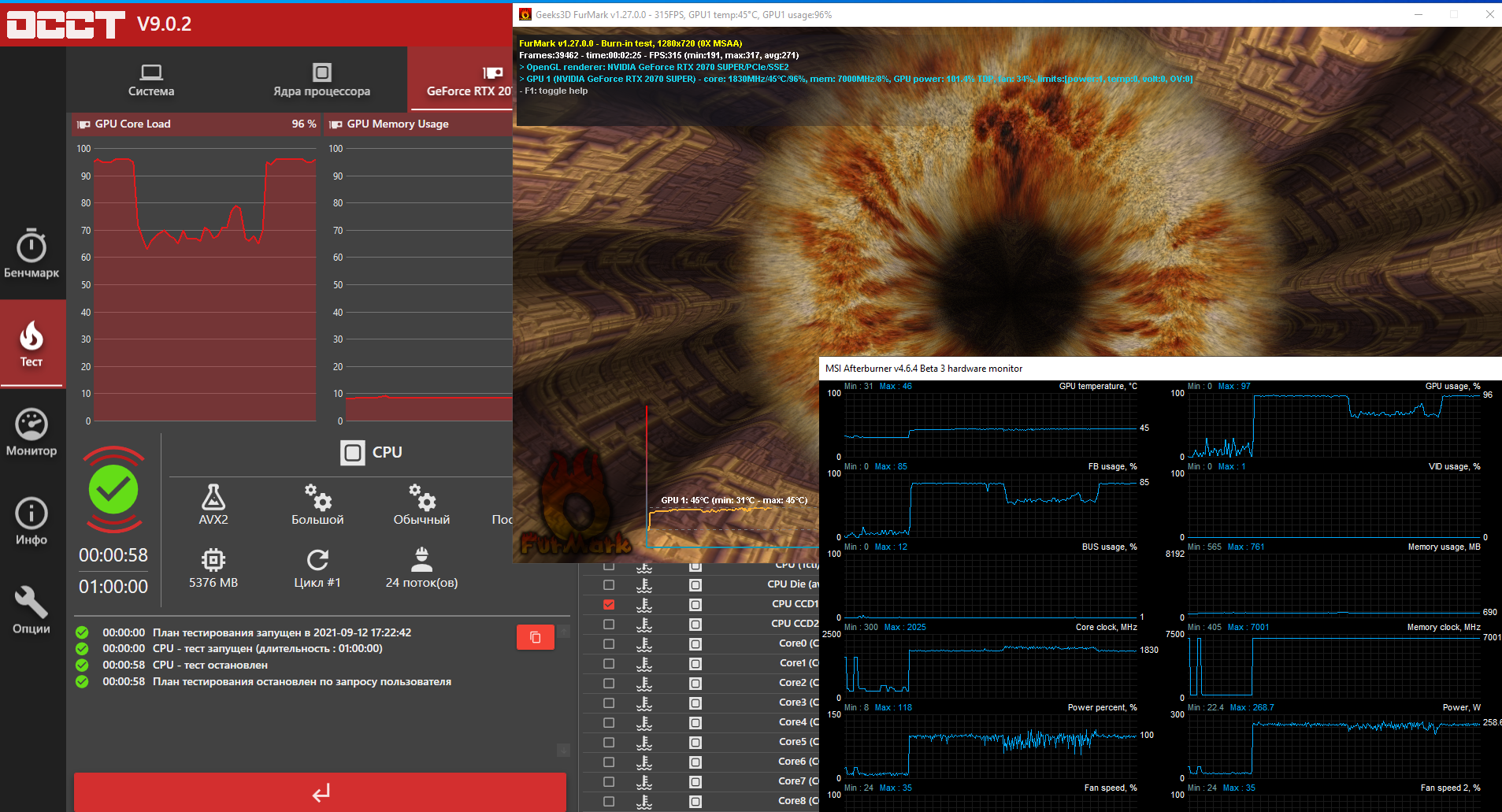Switch to the Ядра процессора tab
This screenshot has height=812, width=1502.
point(321,80)
